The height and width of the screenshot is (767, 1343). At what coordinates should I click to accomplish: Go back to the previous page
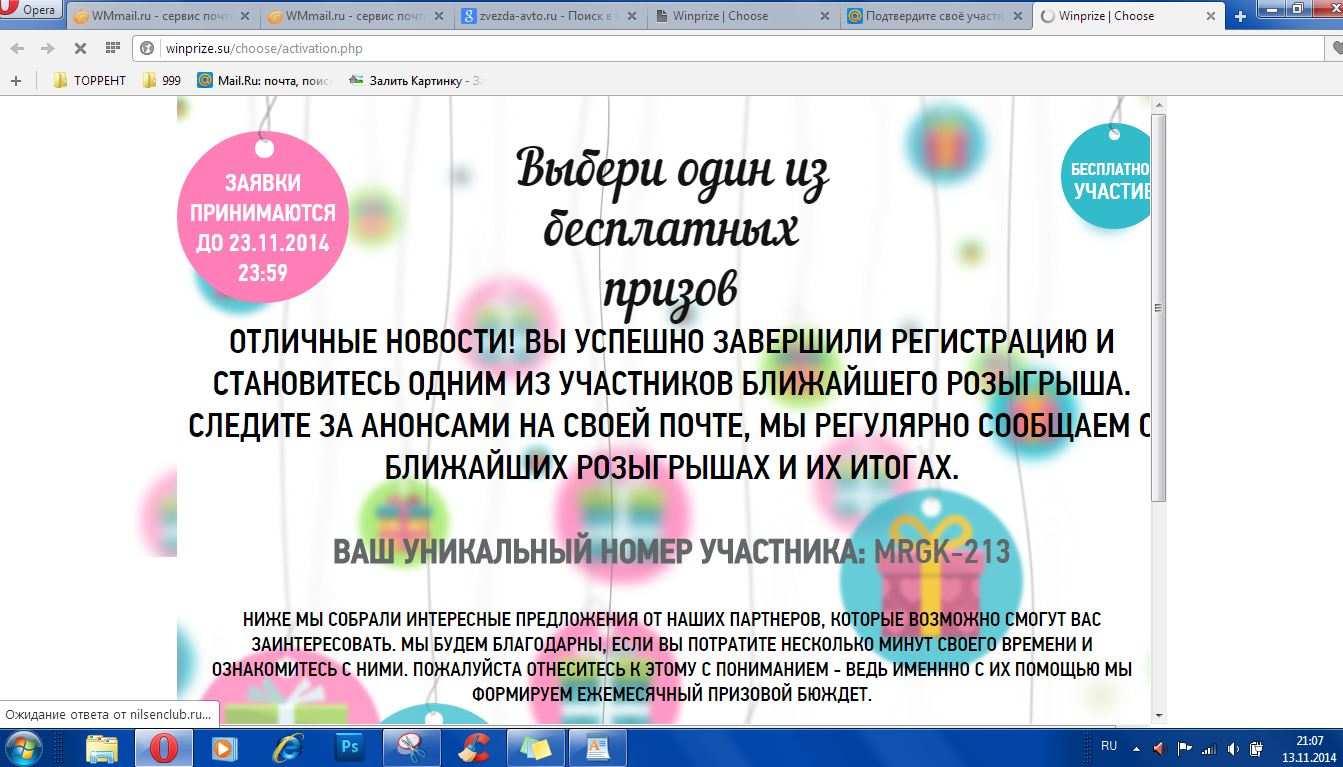[x=19, y=48]
